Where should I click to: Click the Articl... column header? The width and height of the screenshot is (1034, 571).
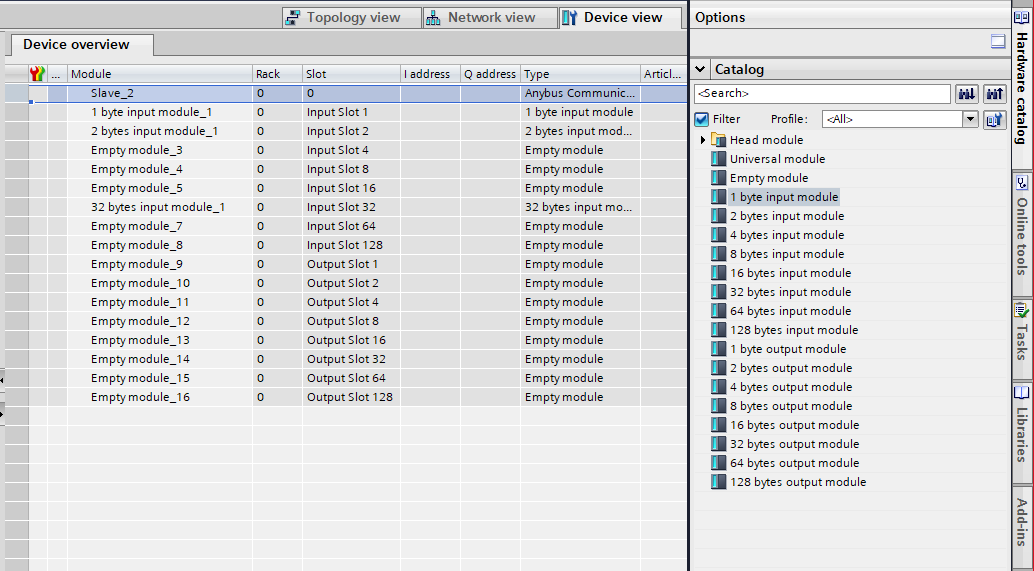click(663, 74)
